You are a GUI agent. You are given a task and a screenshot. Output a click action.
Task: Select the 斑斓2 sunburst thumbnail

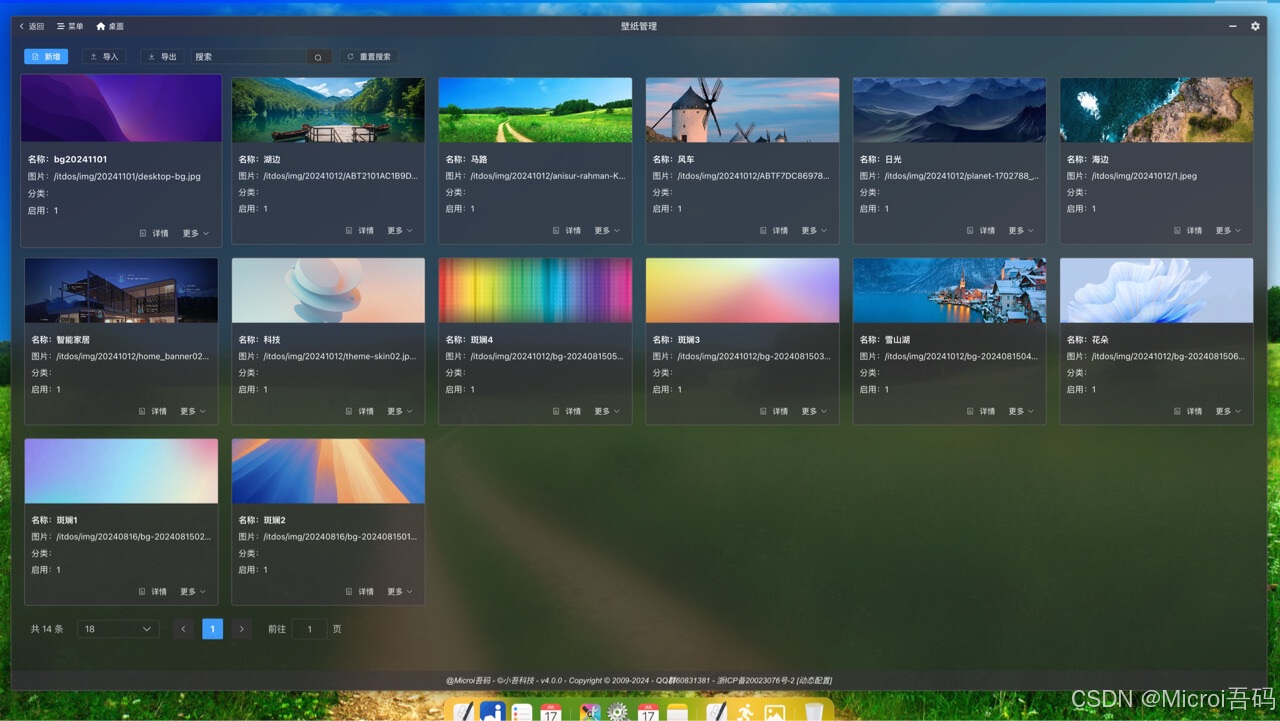[x=328, y=471]
